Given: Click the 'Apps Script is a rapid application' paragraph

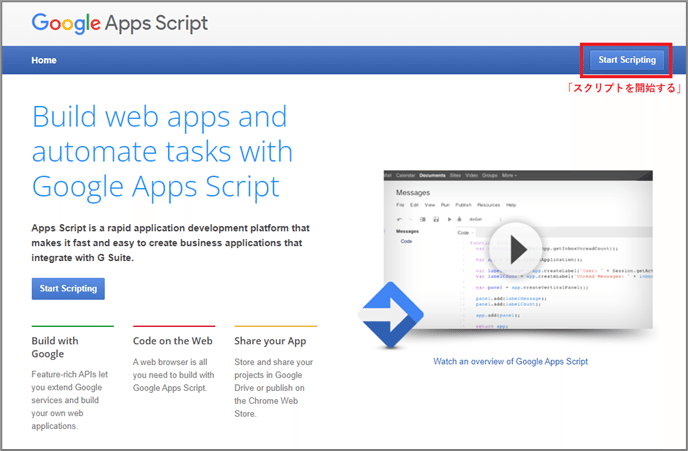Looking at the screenshot, I should tap(170, 243).
